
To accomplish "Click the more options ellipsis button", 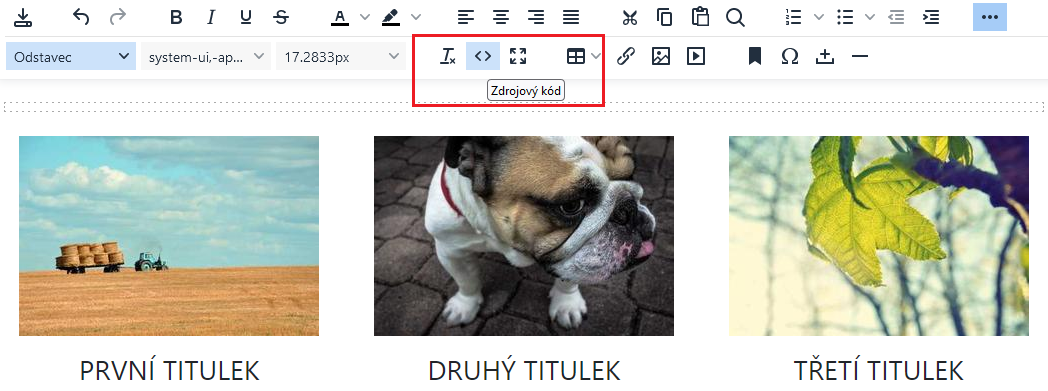I will tap(990, 17).
